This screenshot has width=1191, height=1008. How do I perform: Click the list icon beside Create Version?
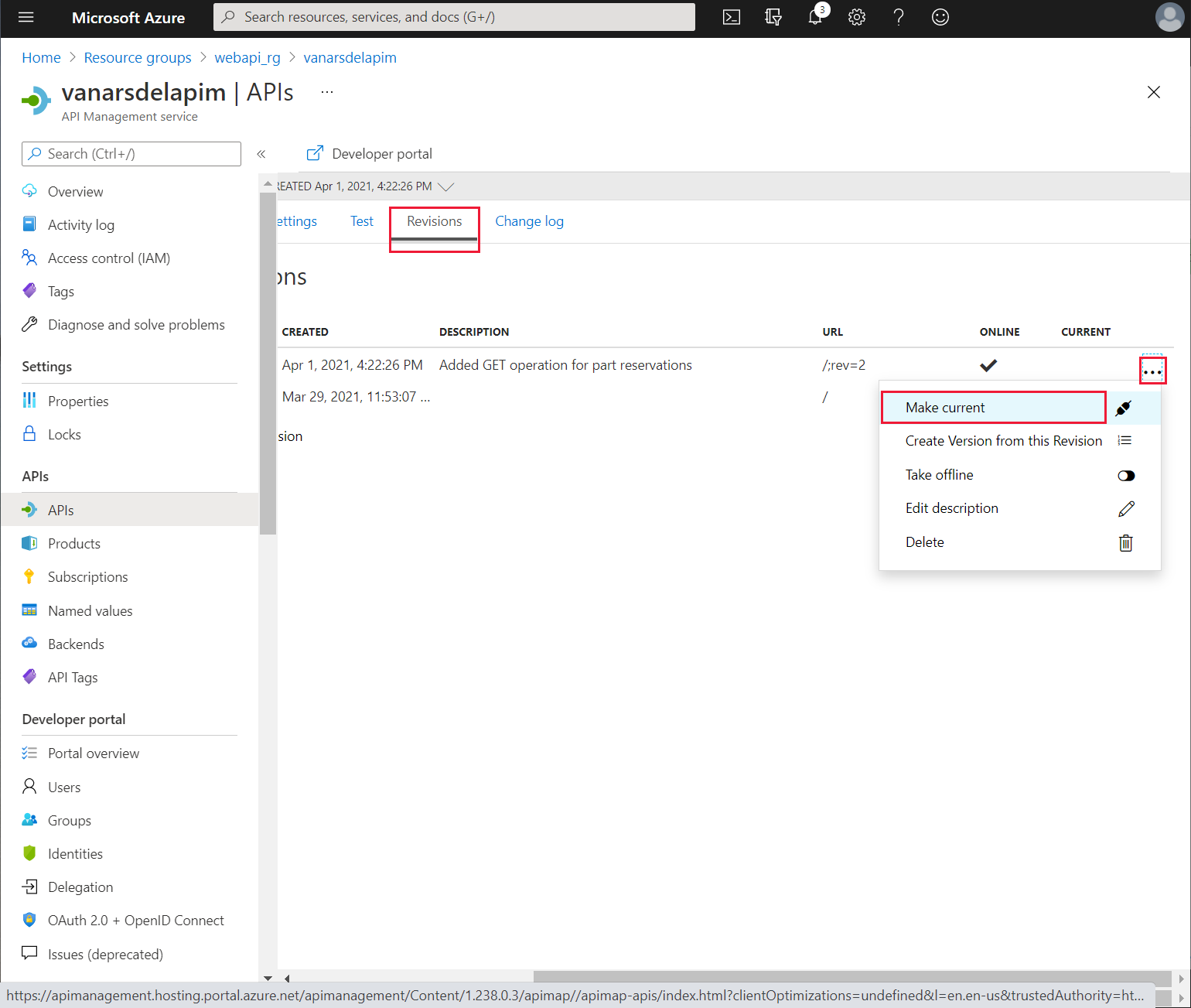1125,441
